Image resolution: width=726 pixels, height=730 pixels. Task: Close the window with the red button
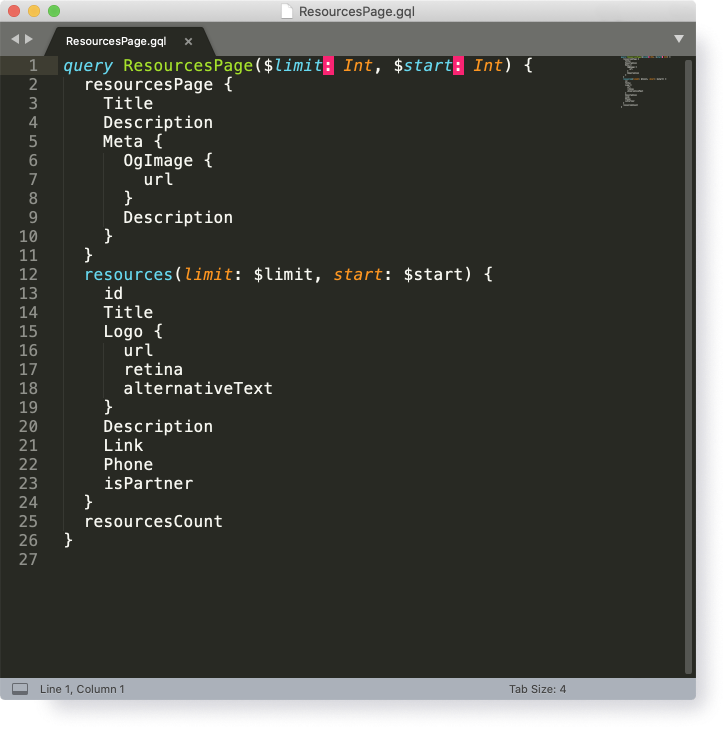pos(14,12)
